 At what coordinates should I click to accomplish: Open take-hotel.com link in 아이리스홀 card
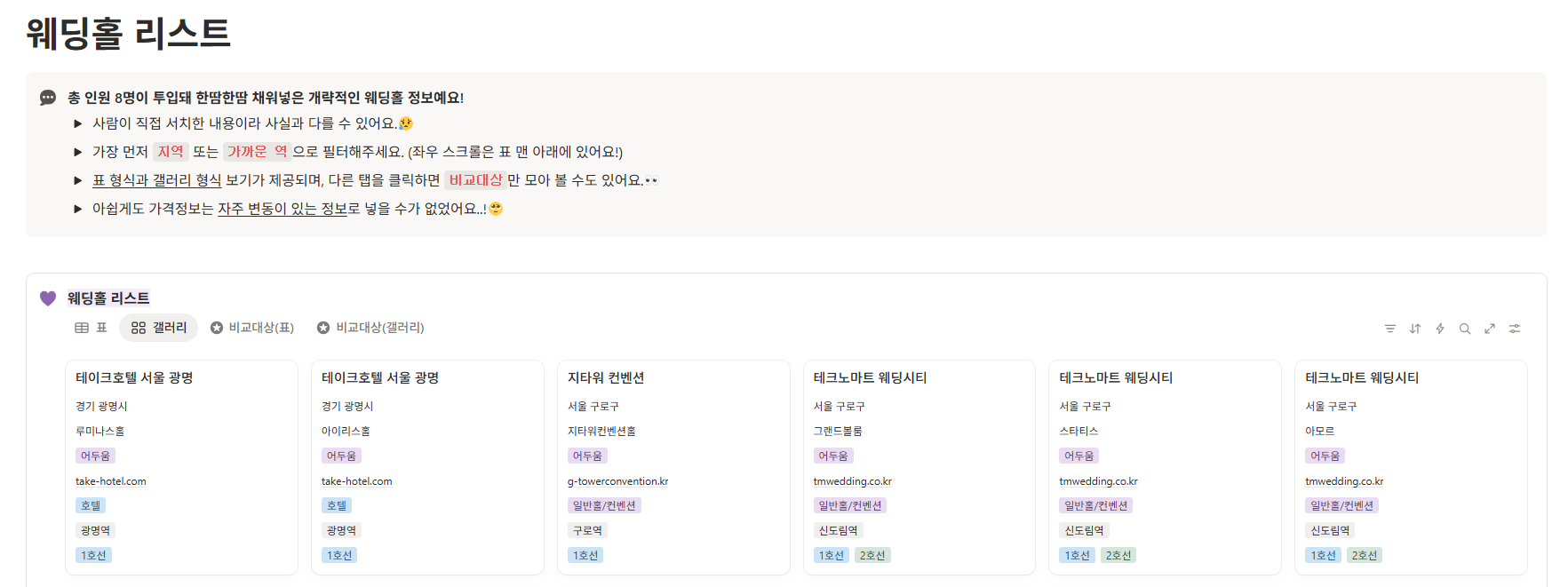click(357, 481)
